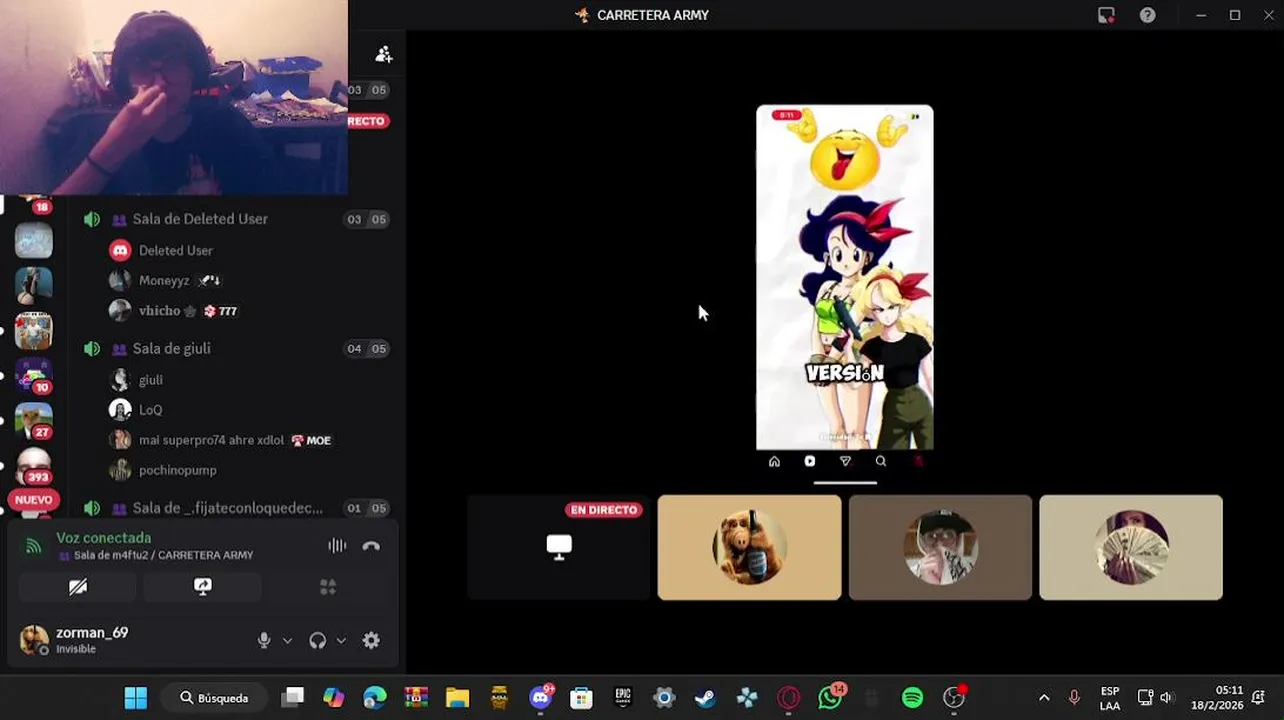Click the add member icon above channel list

pos(383,54)
